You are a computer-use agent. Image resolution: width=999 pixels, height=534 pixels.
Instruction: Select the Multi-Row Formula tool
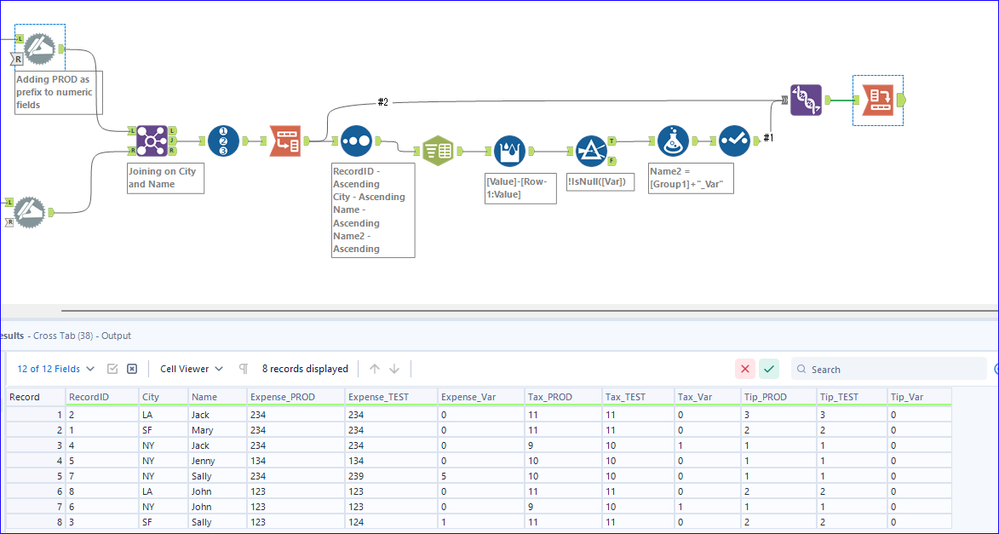coord(509,151)
